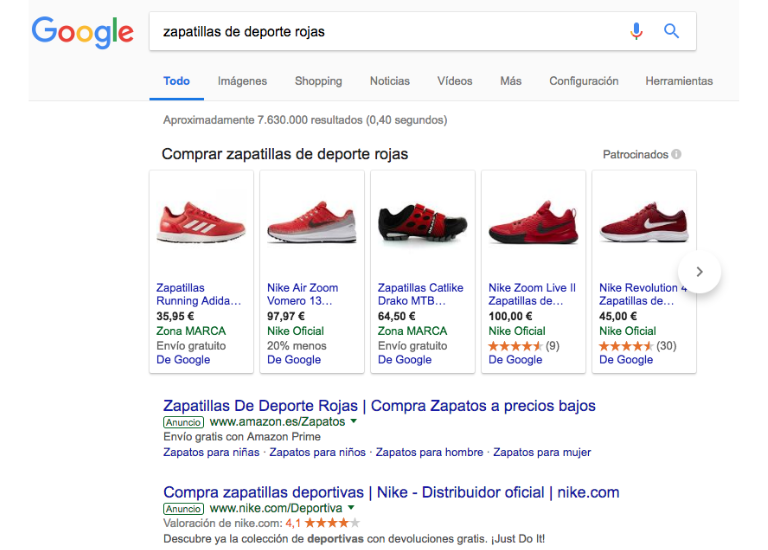Click Patrocinados label

[x=635, y=154]
